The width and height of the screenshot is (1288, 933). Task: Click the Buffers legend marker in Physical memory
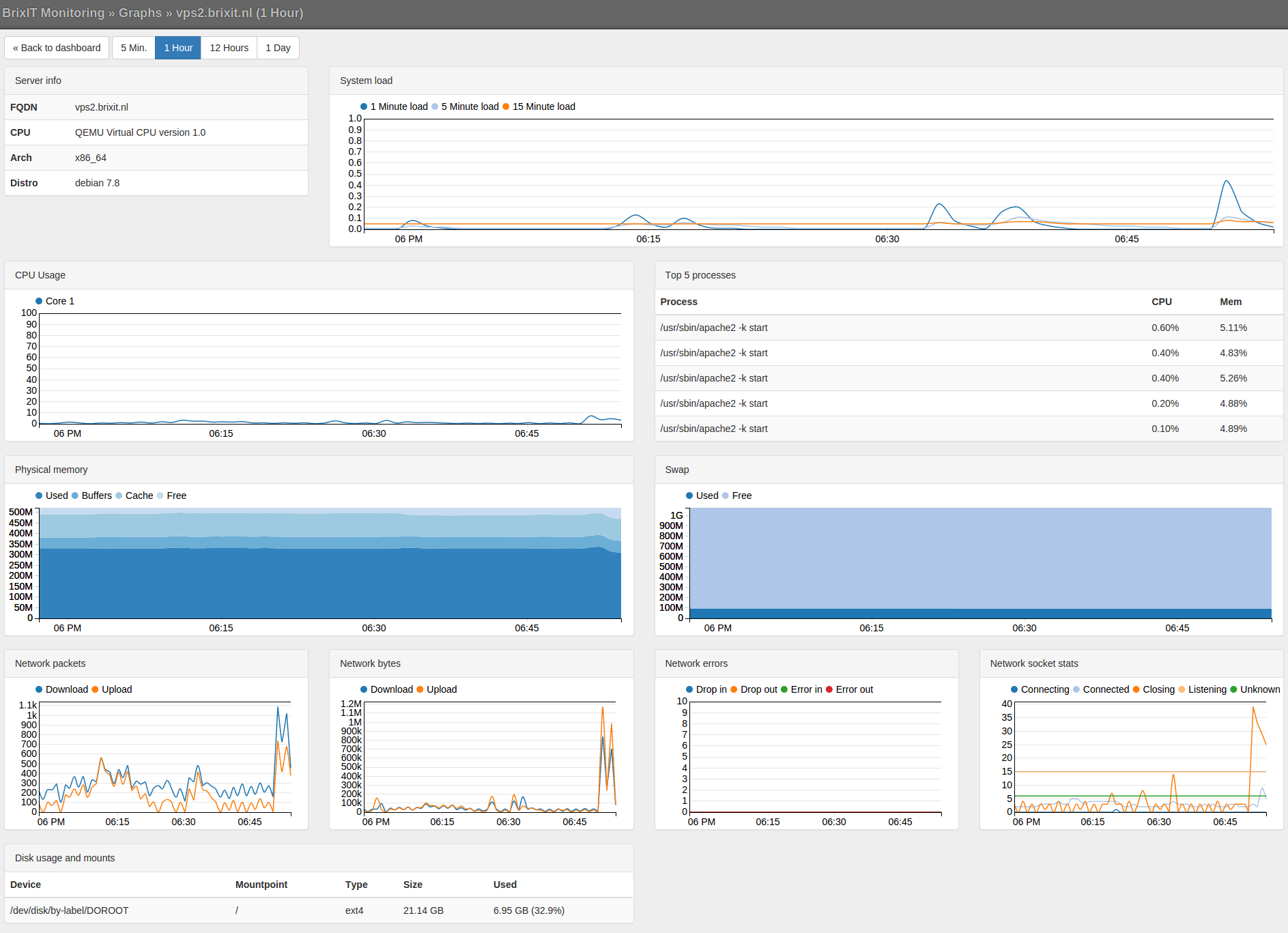click(75, 496)
